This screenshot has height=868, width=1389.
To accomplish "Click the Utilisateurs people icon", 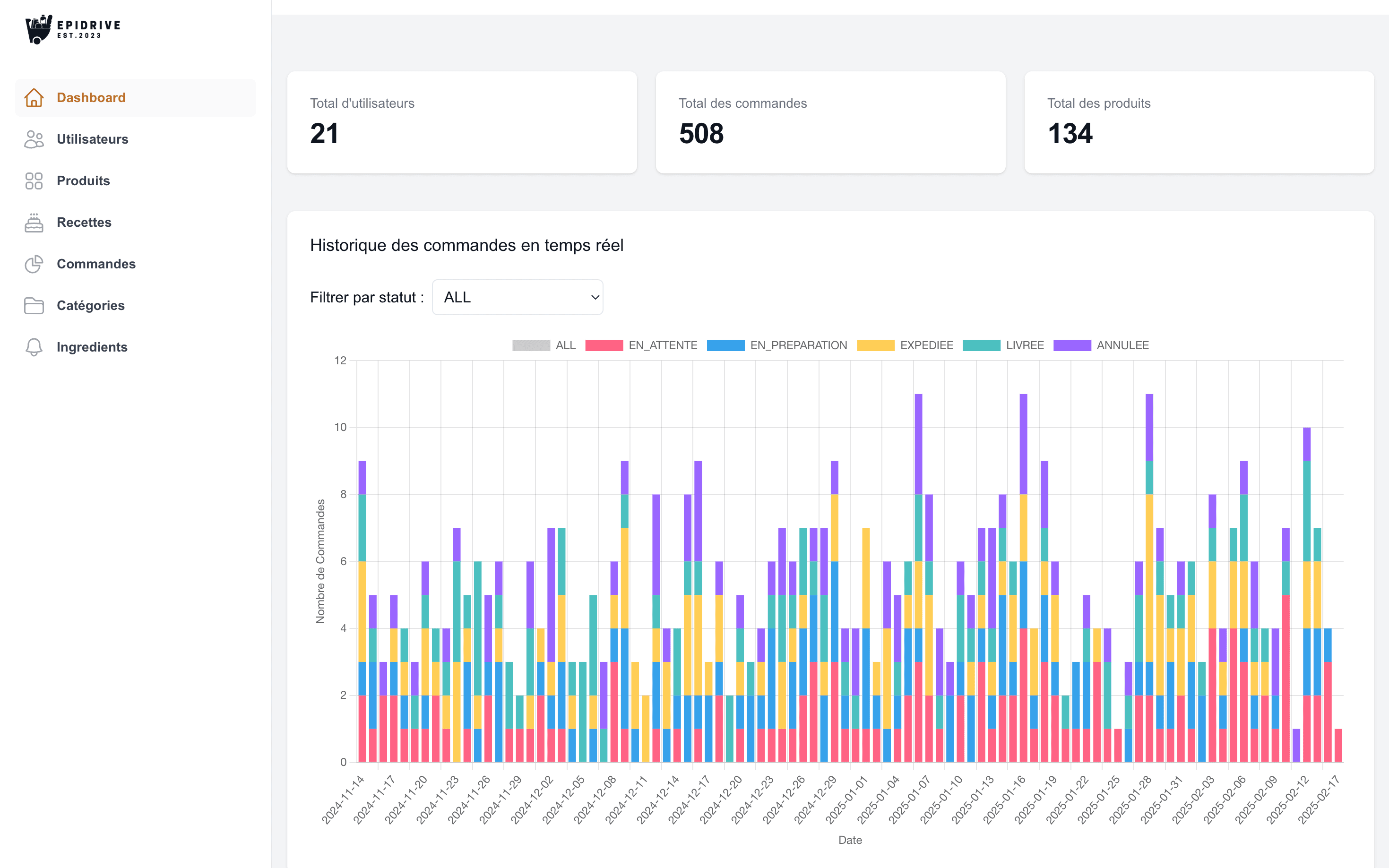I will pos(34,139).
